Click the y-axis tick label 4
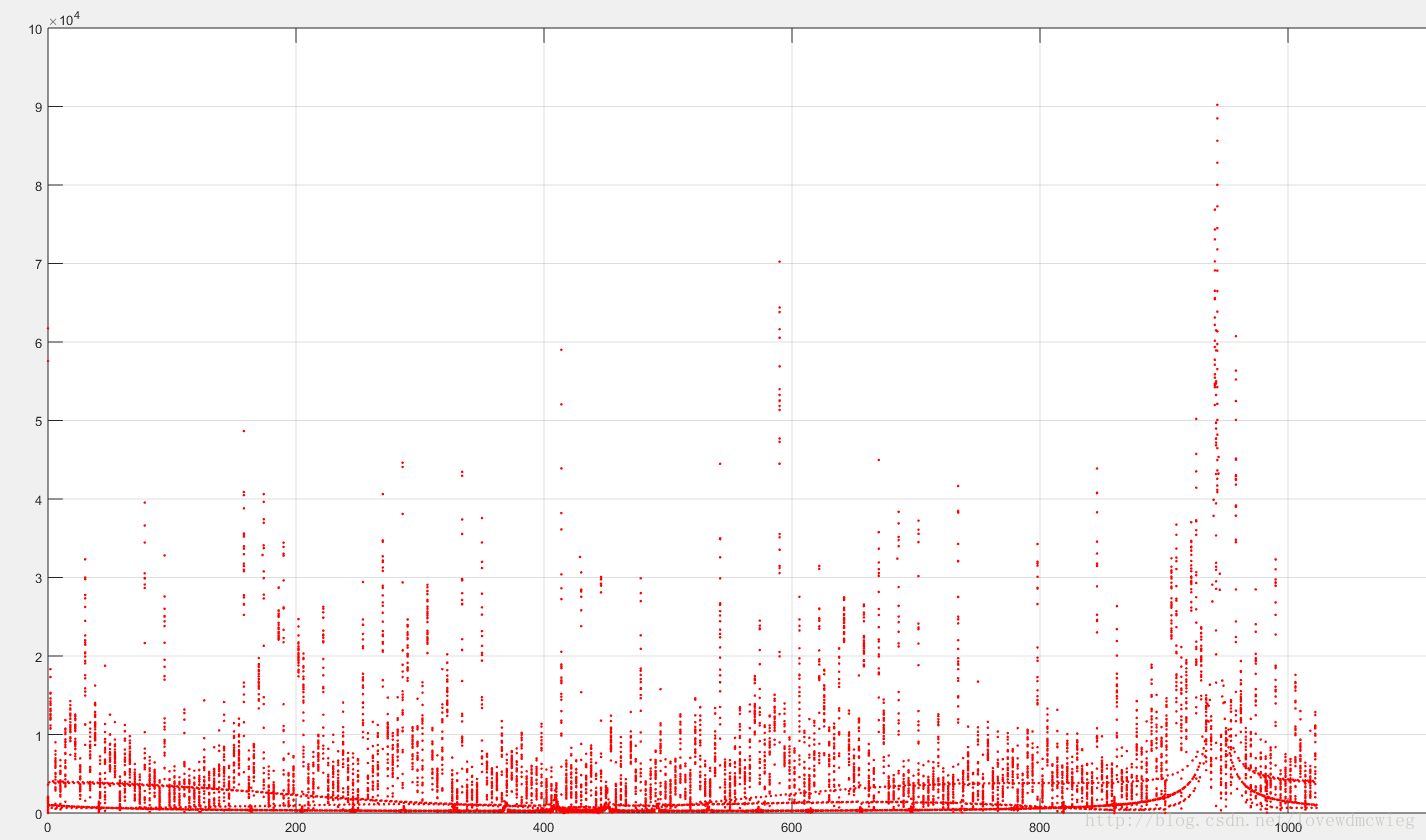The height and width of the screenshot is (840, 1426). 38,500
